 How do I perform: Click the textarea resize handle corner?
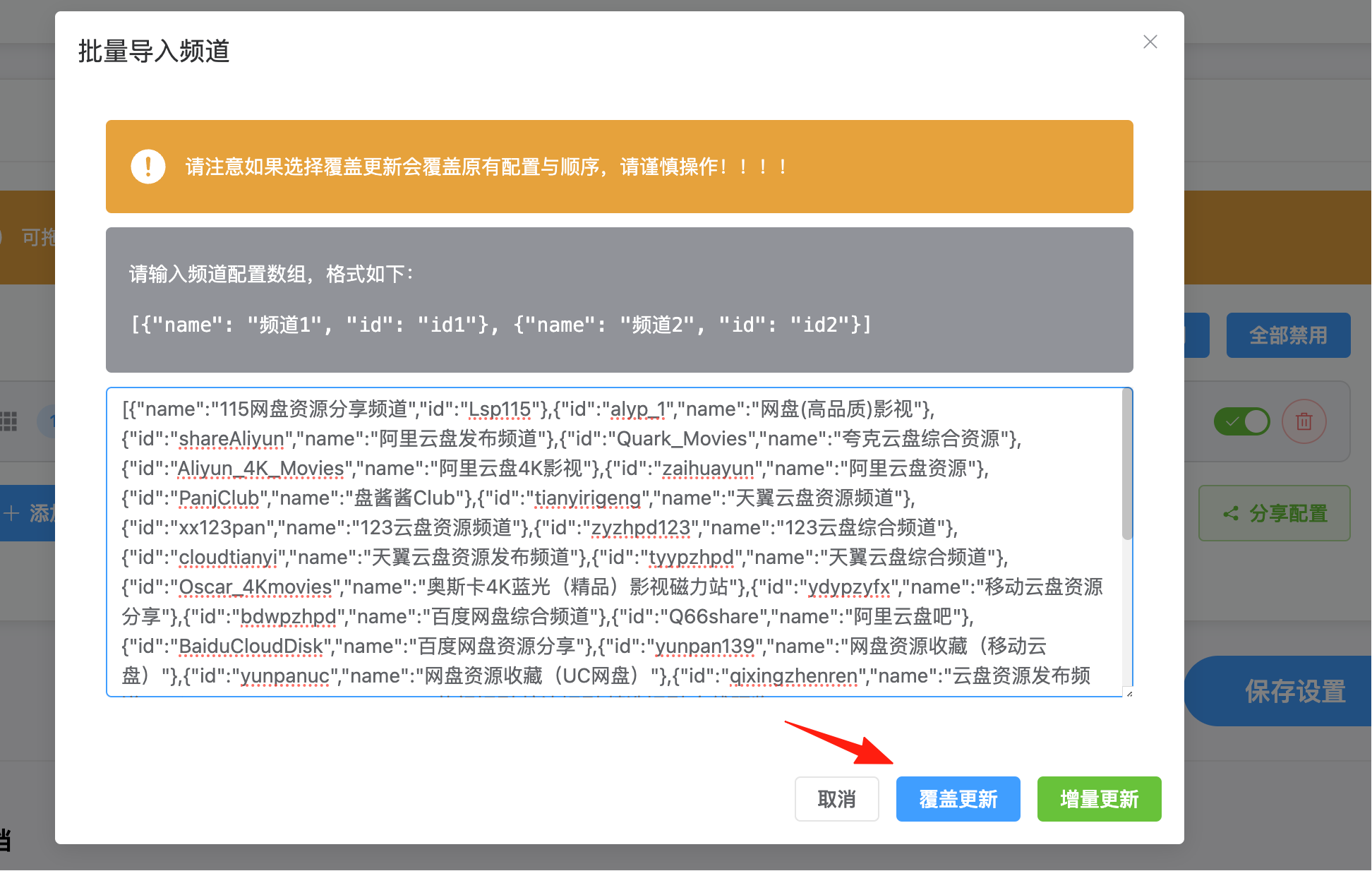tap(1129, 692)
